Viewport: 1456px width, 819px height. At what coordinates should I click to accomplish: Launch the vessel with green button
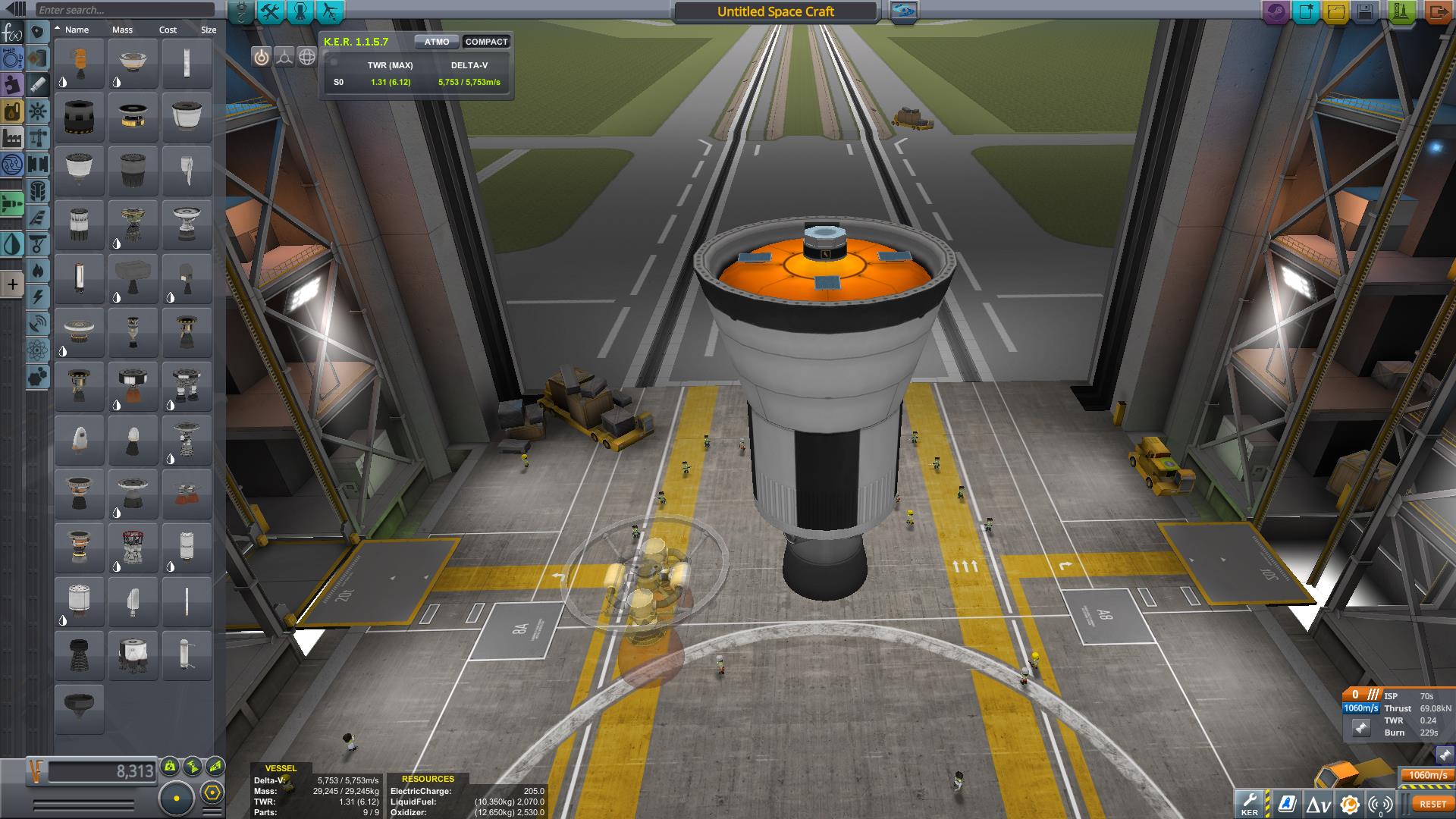(1402, 12)
